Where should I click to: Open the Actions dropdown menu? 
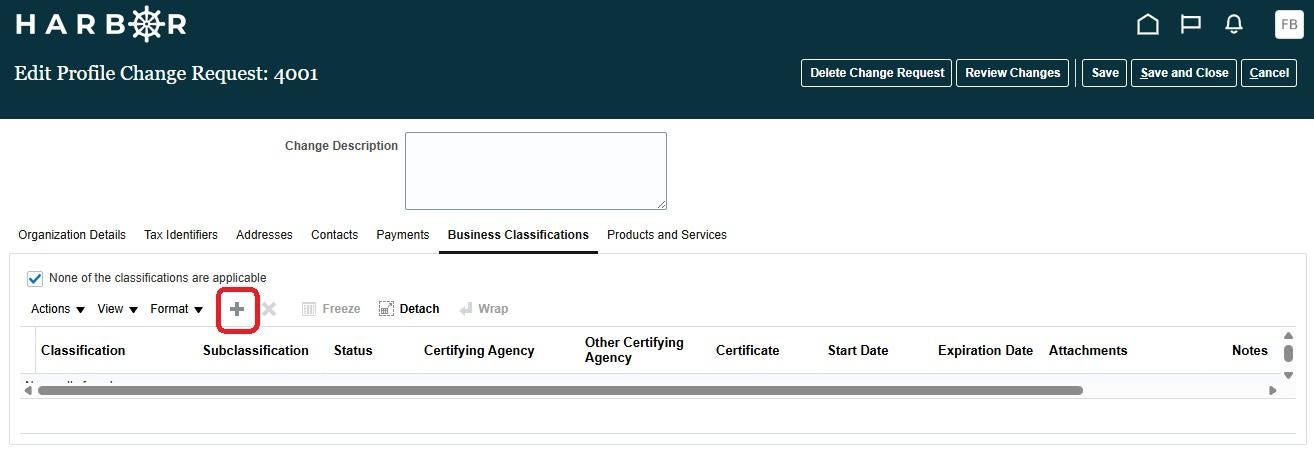click(58, 309)
